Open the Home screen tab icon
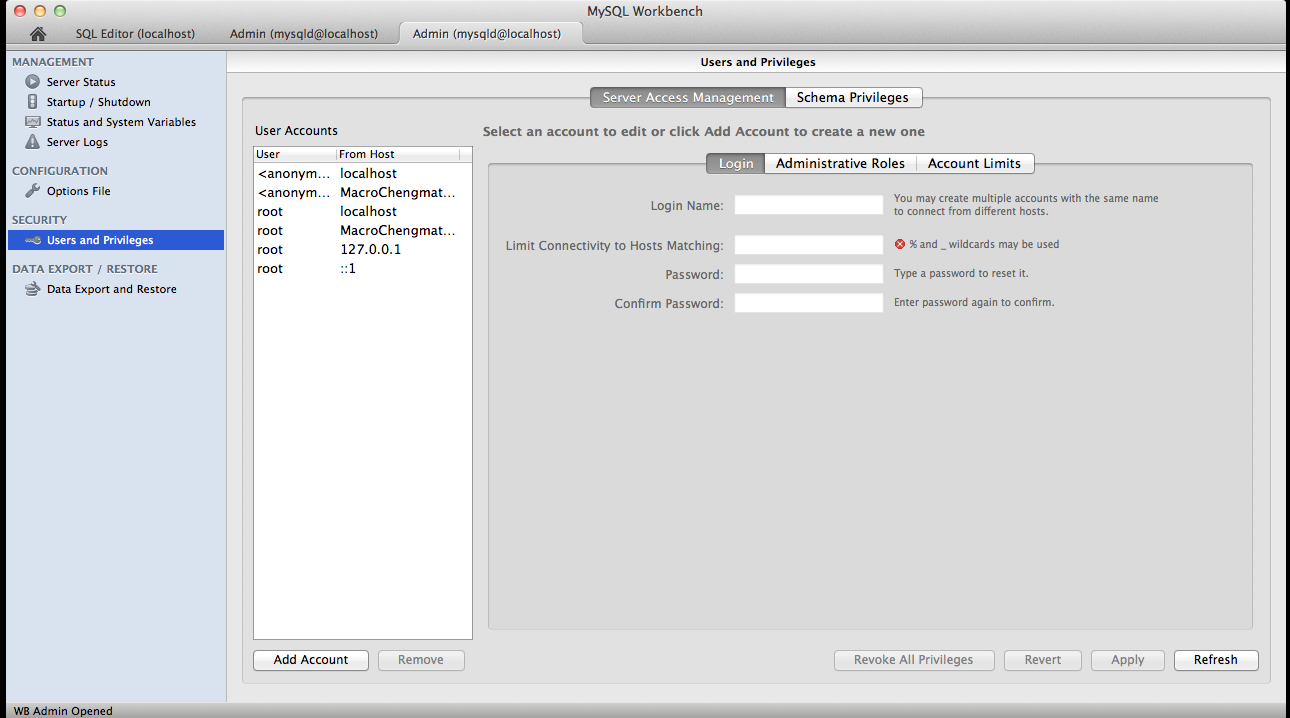The width and height of the screenshot is (1290, 718). click(38, 34)
